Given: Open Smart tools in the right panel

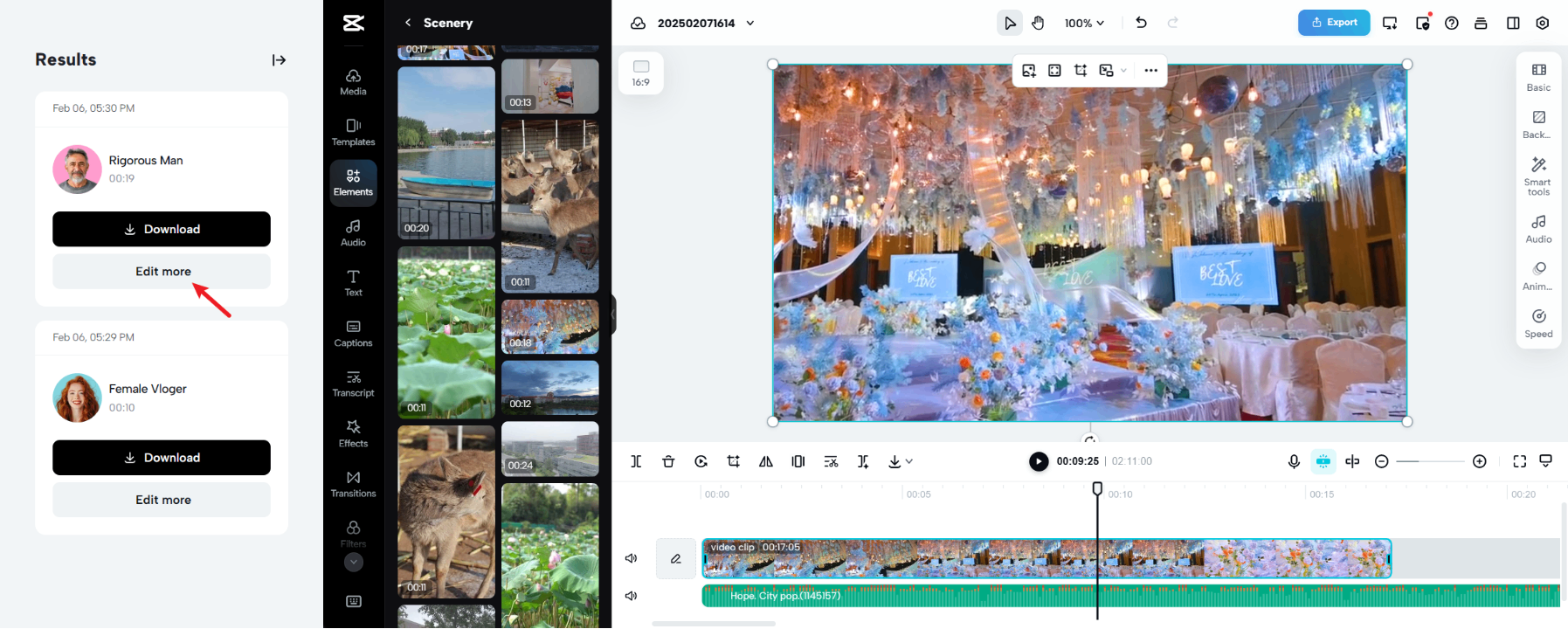Looking at the screenshot, I should (x=1538, y=176).
